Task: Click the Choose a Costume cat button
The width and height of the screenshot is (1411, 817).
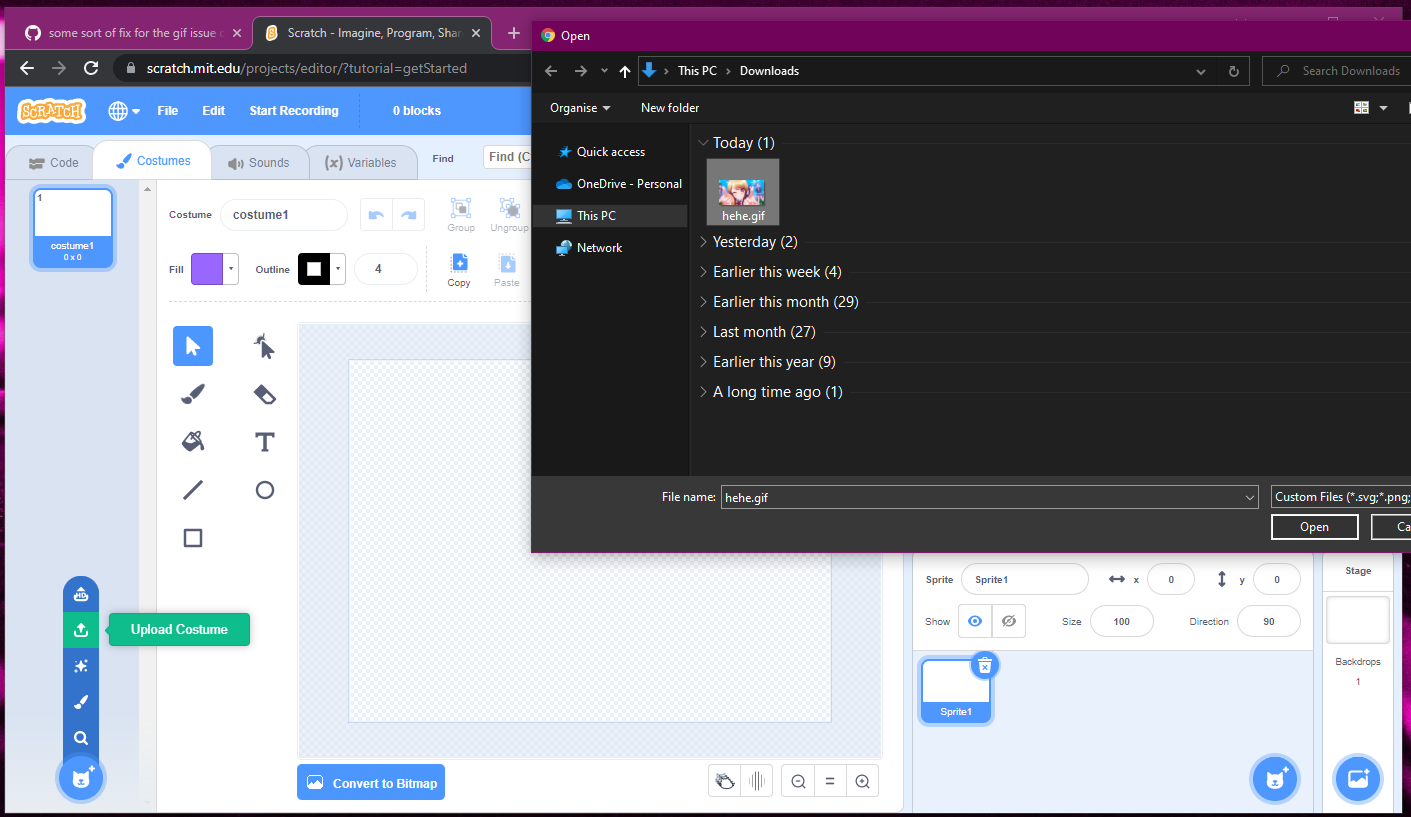Action: point(81,778)
